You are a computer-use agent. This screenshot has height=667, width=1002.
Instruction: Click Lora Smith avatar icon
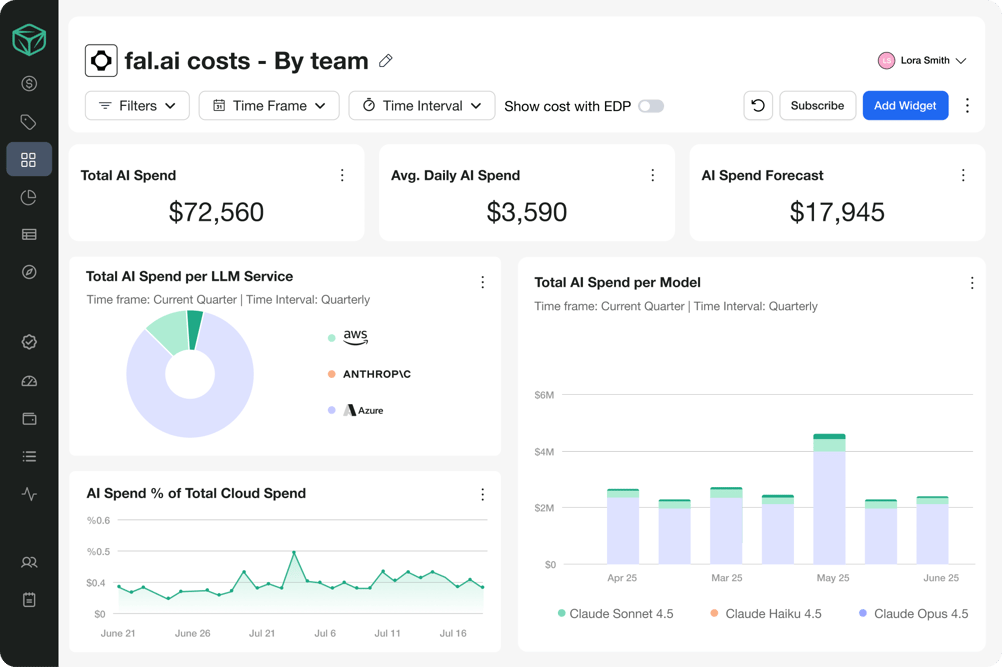[x=886, y=61]
